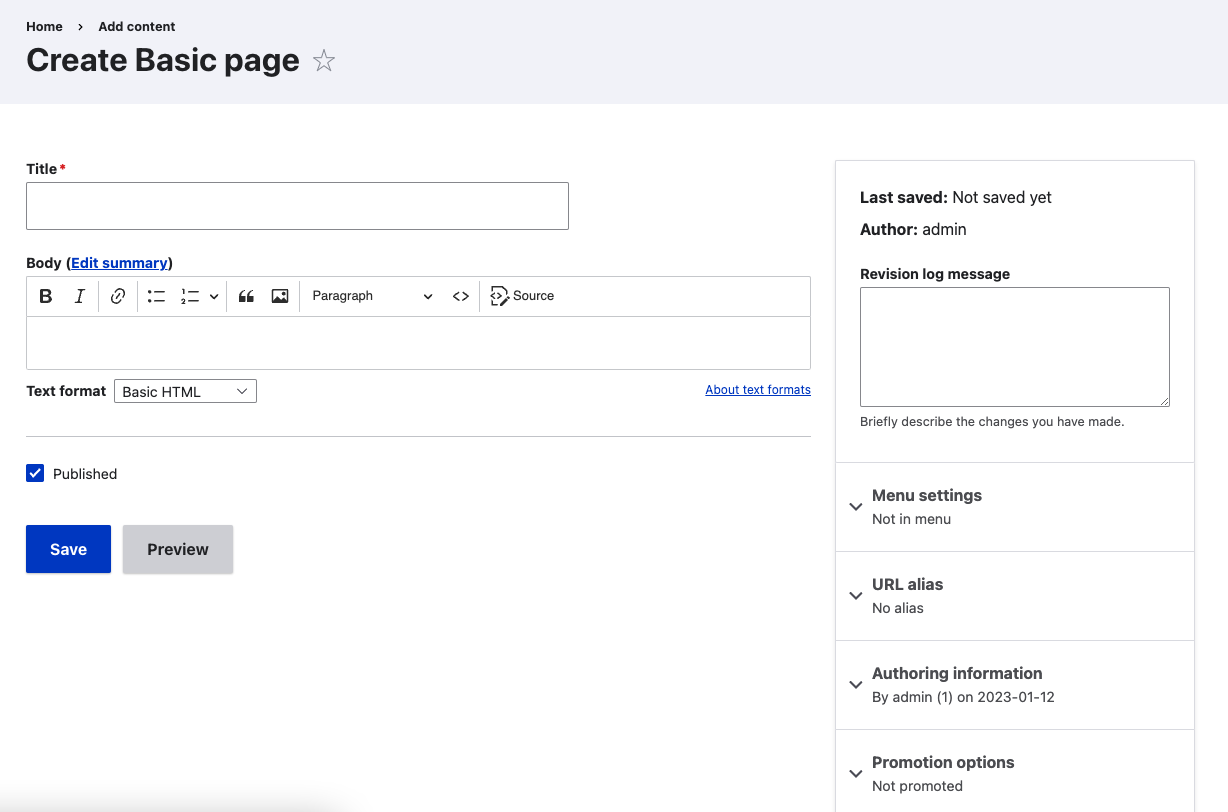
Task: Click the insert link icon
Action: point(118,296)
